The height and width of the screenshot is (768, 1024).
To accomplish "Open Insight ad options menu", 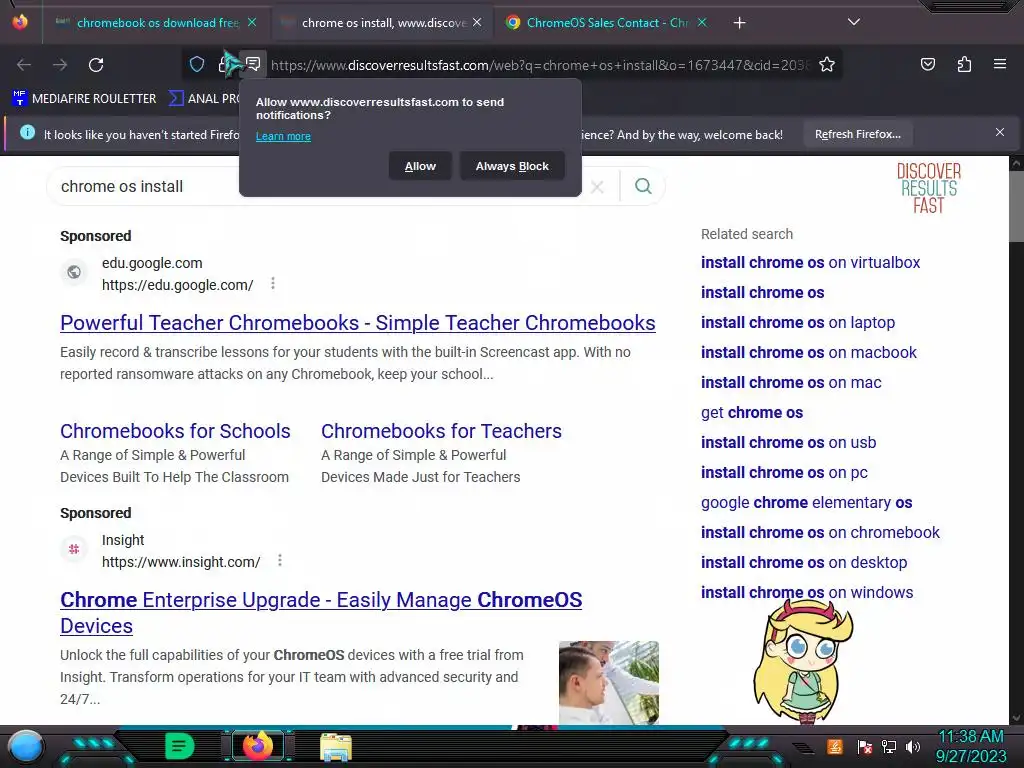I will tap(280, 560).
